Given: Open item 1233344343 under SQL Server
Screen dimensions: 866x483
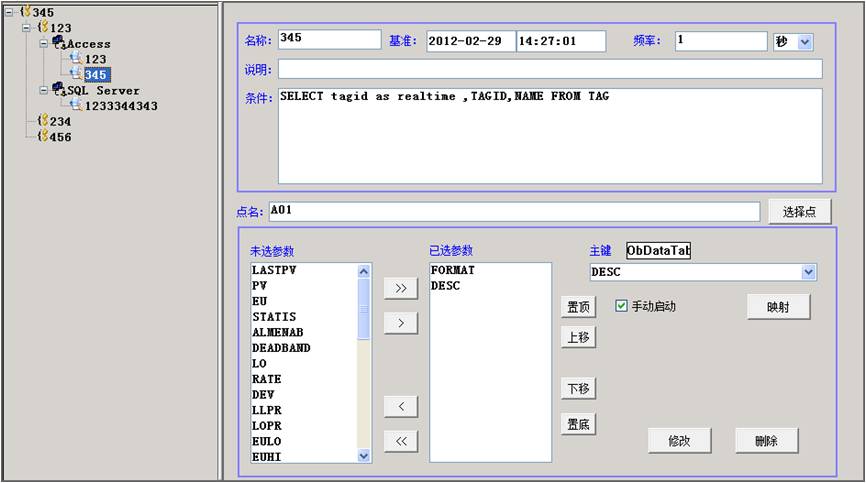Looking at the screenshot, I should pyautogui.click(x=121, y=105).
